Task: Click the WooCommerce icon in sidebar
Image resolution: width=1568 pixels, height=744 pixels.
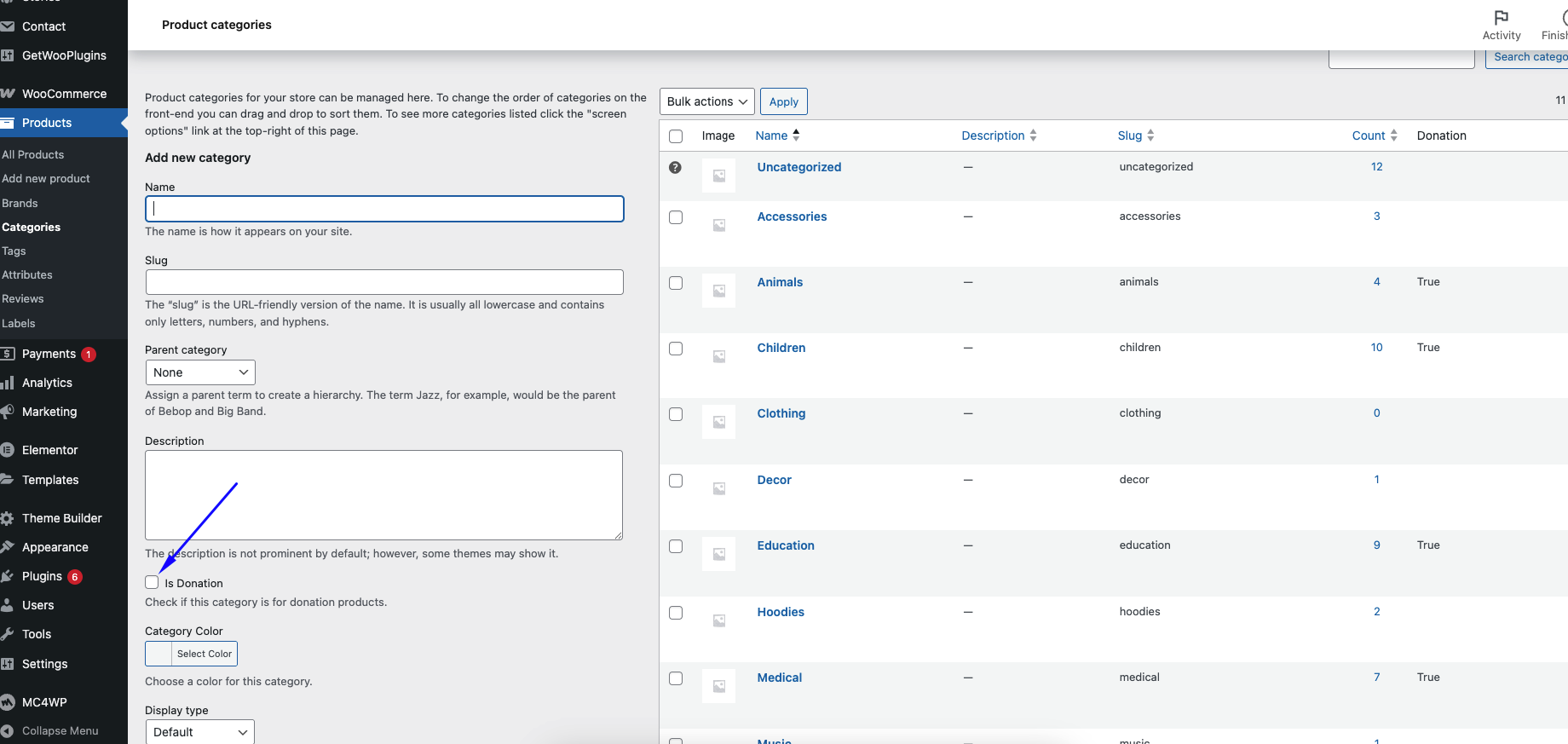Action: (8, 94)
